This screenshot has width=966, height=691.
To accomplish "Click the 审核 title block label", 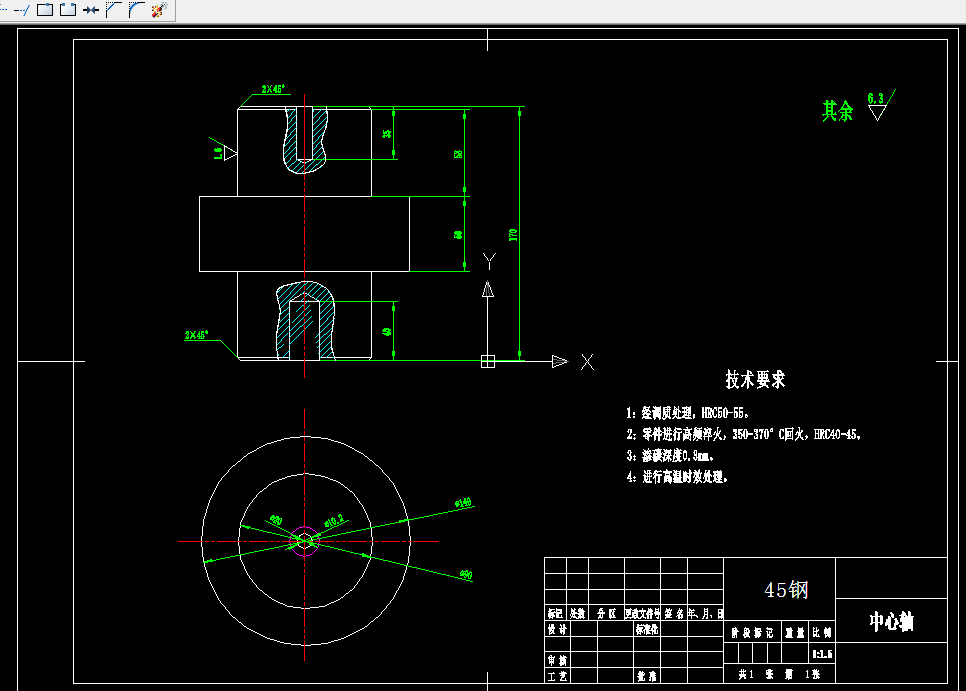I will [557, 660].
